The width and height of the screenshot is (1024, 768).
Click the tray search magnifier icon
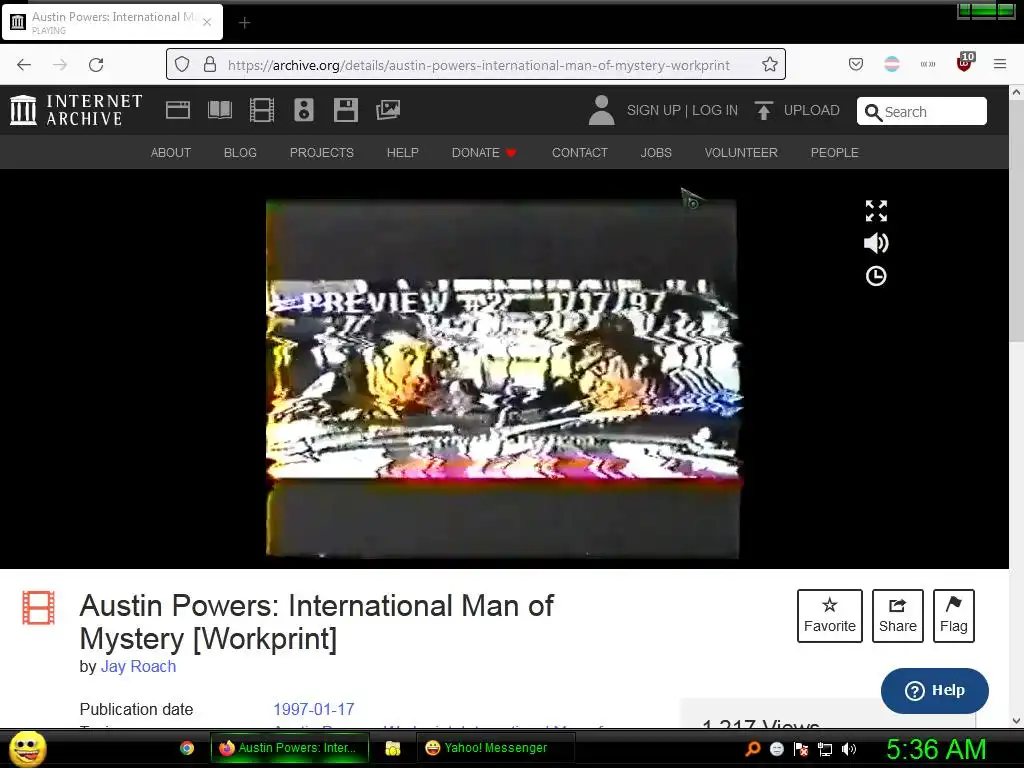[752, 749]
